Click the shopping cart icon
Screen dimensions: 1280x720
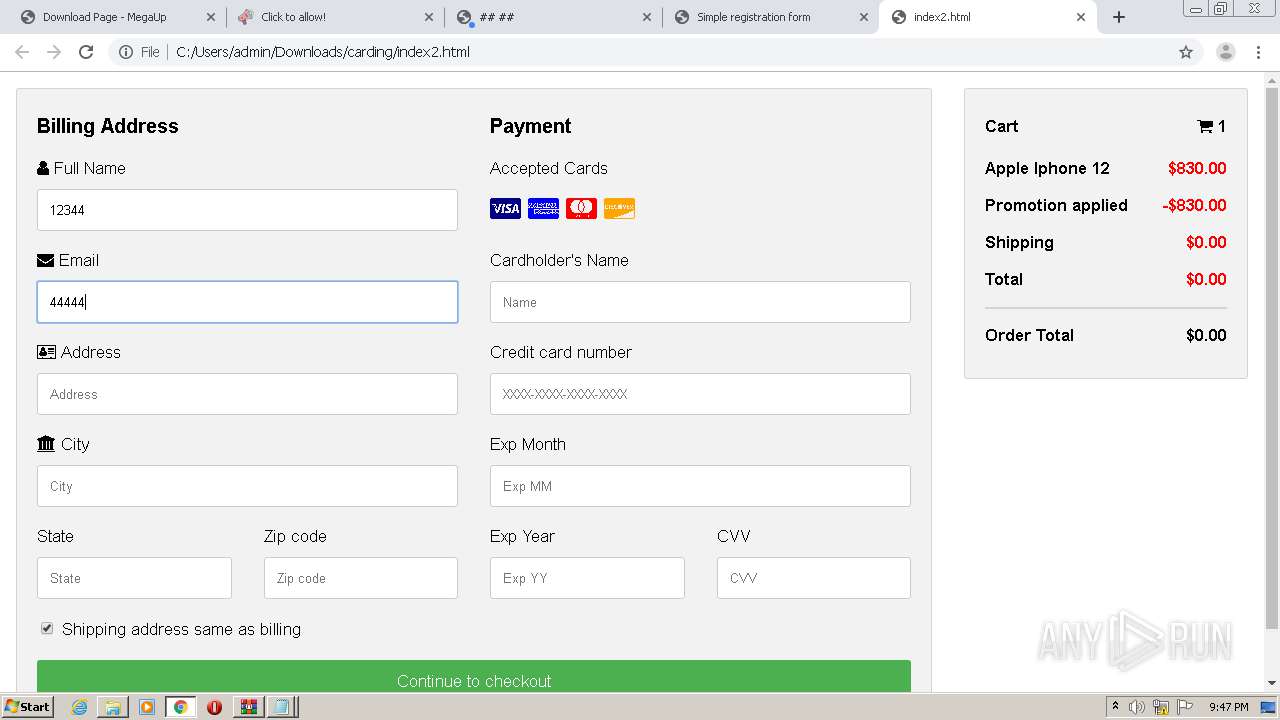[x=1205, y=126]
